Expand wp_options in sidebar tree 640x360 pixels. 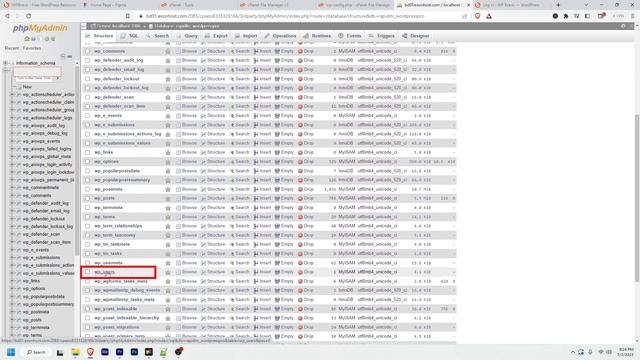12,289
